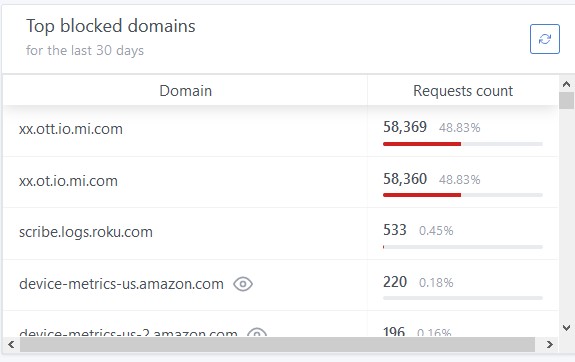Click the Top blocked domains heading
This screenshot has height=362, width=575.
coord(111,26)
